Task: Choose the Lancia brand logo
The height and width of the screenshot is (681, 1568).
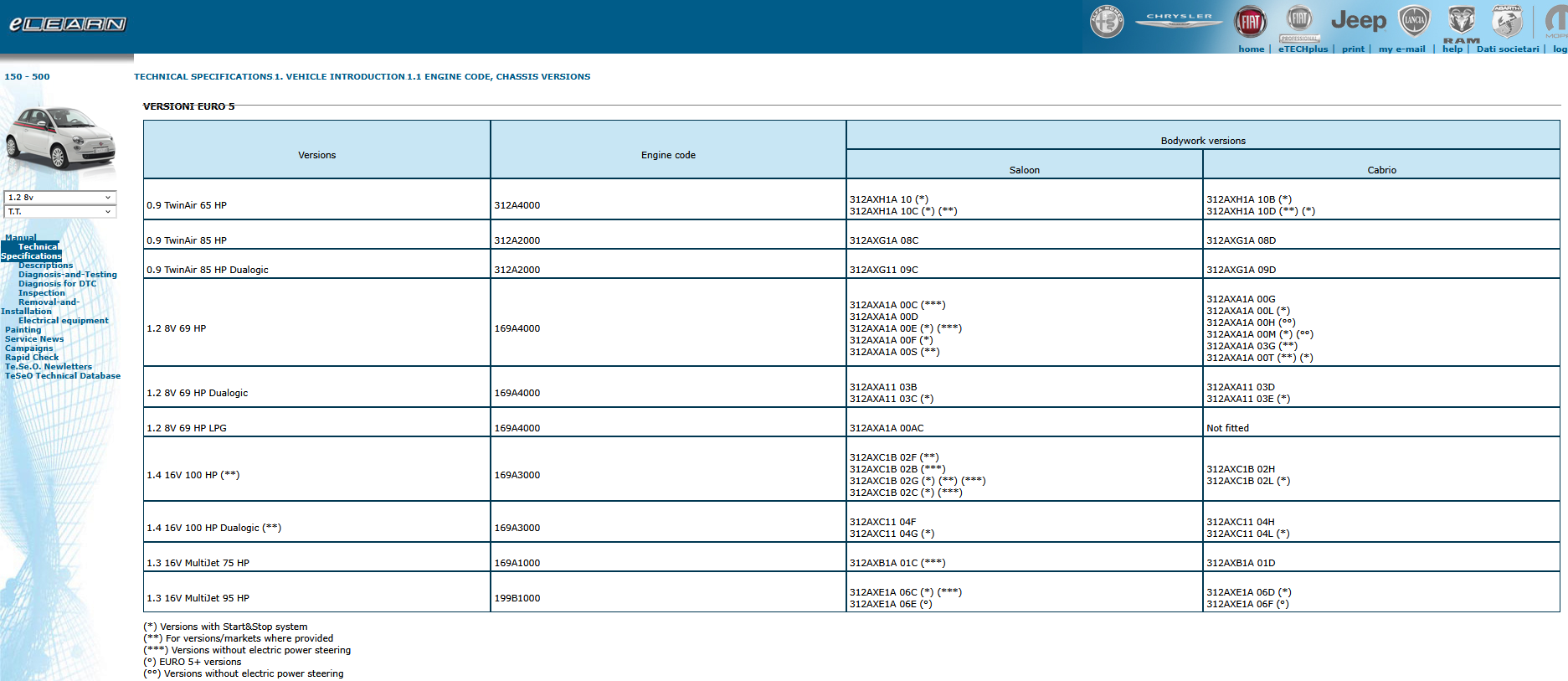Action: [1414, 21]
